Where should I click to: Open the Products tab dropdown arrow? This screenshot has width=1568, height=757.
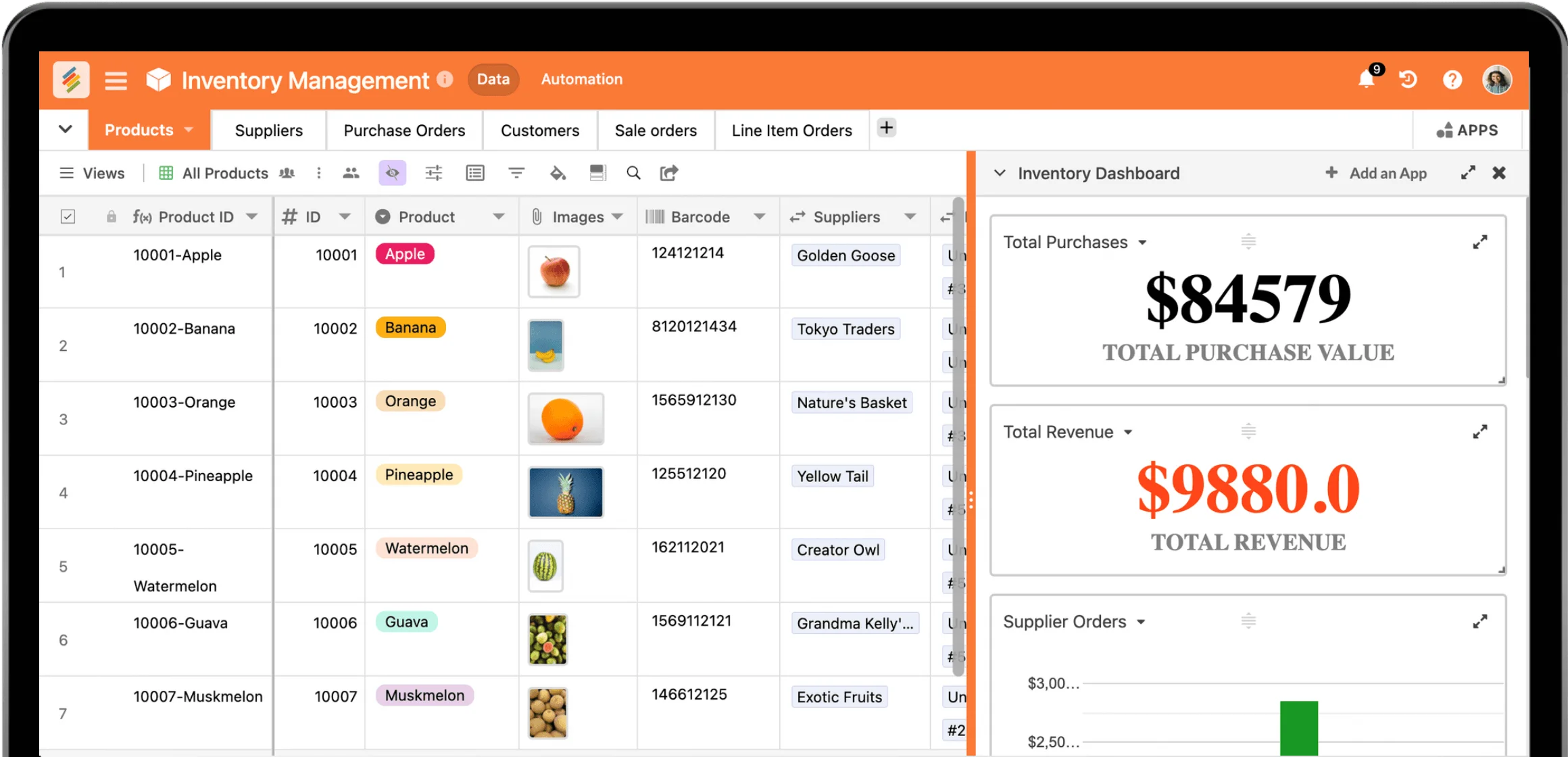coord(189,130)
